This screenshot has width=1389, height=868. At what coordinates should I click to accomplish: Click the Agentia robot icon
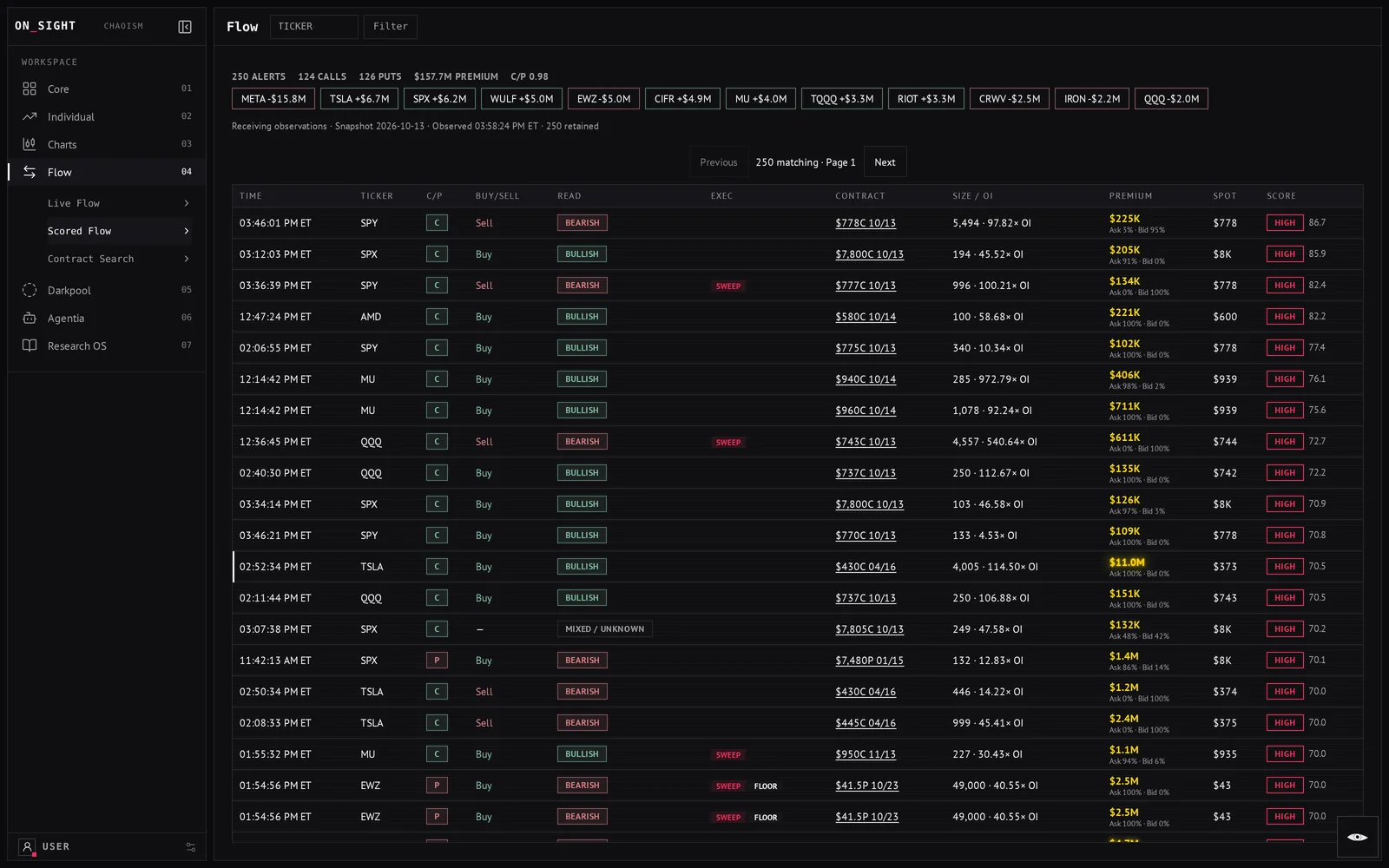(30, 318)
